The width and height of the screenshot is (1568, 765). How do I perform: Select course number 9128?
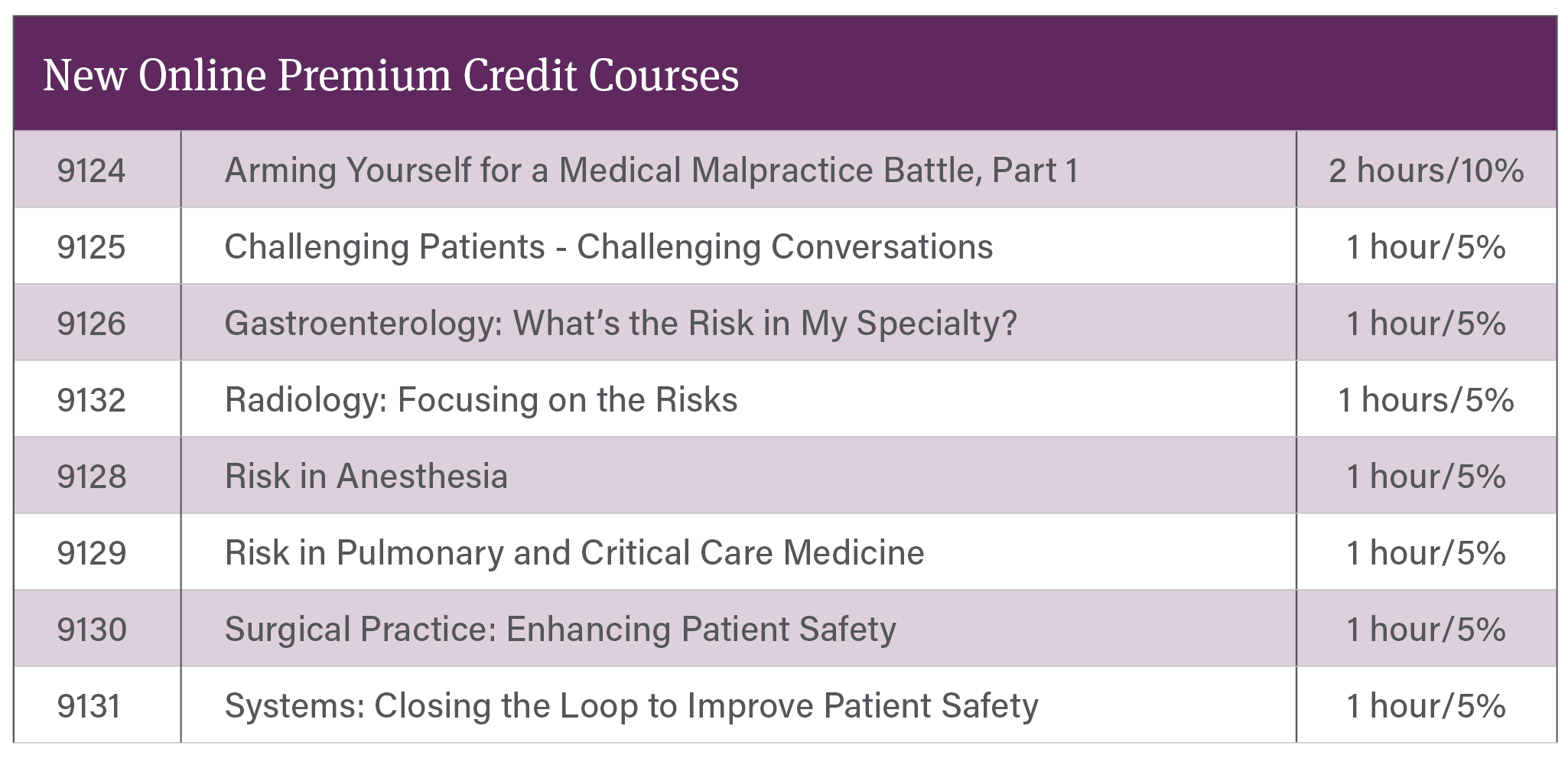[91, 476]
